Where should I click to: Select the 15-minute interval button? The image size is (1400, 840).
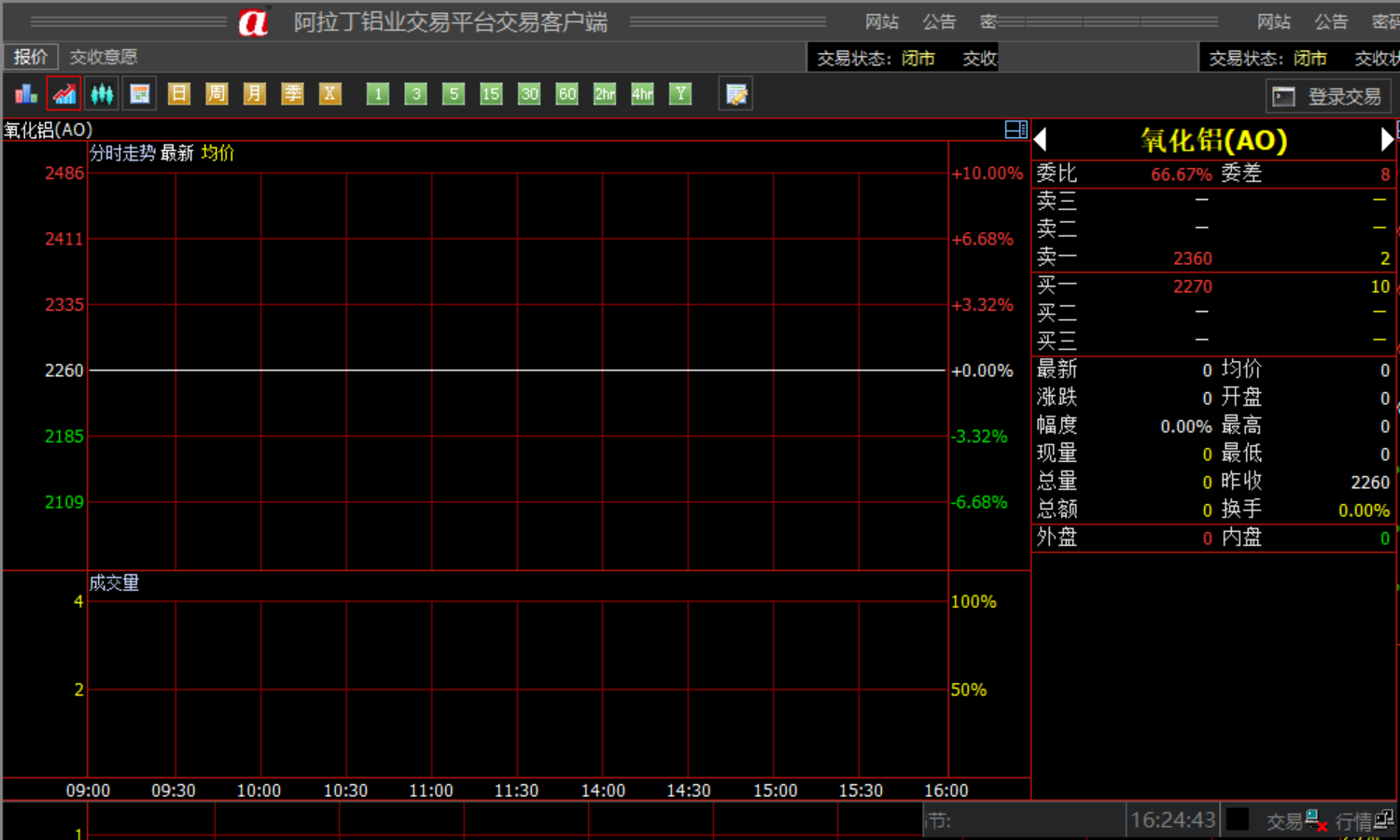(x=491, y=94)
